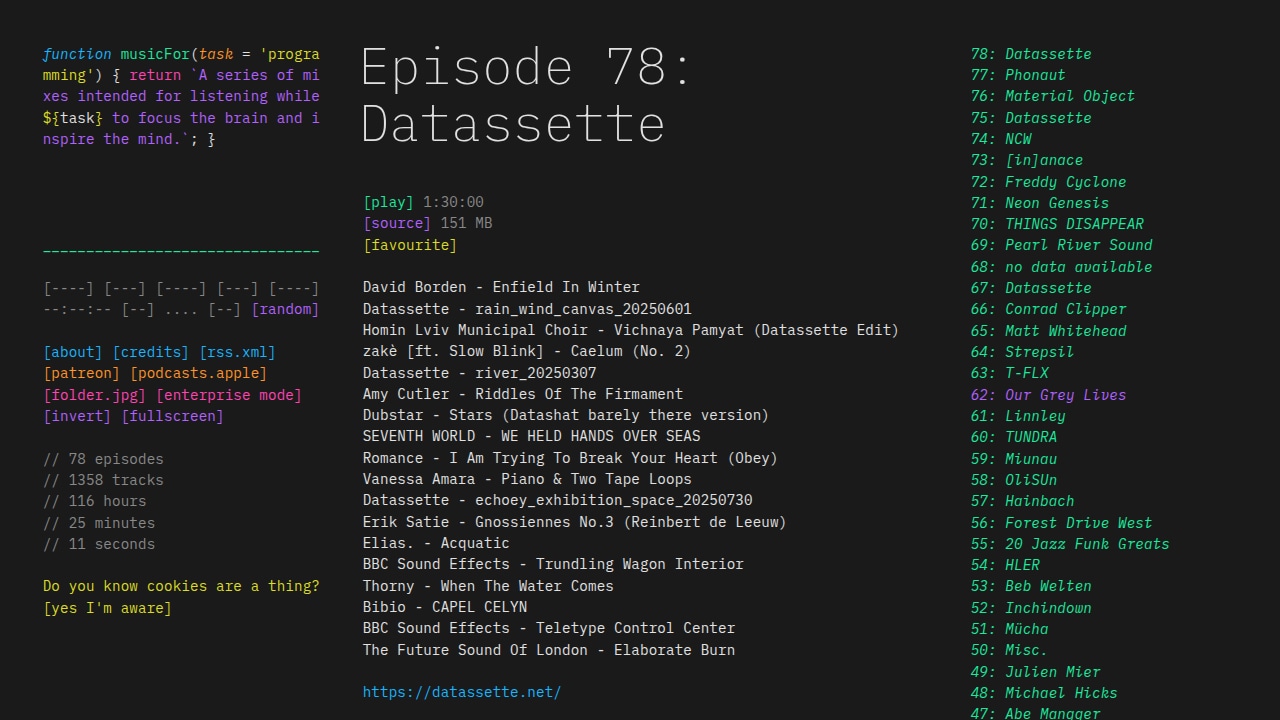1280x720 pixels.
Task: Choose episode 75: Datassette
Action: (x=1031, y=118)
